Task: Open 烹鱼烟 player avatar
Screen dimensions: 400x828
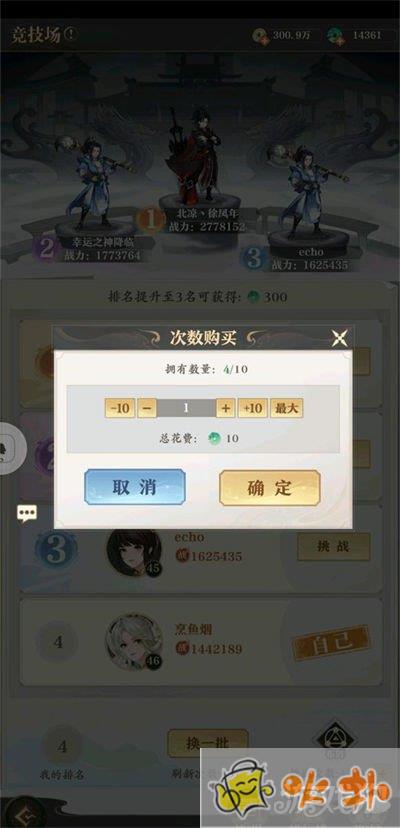Action: coord(134,642)
